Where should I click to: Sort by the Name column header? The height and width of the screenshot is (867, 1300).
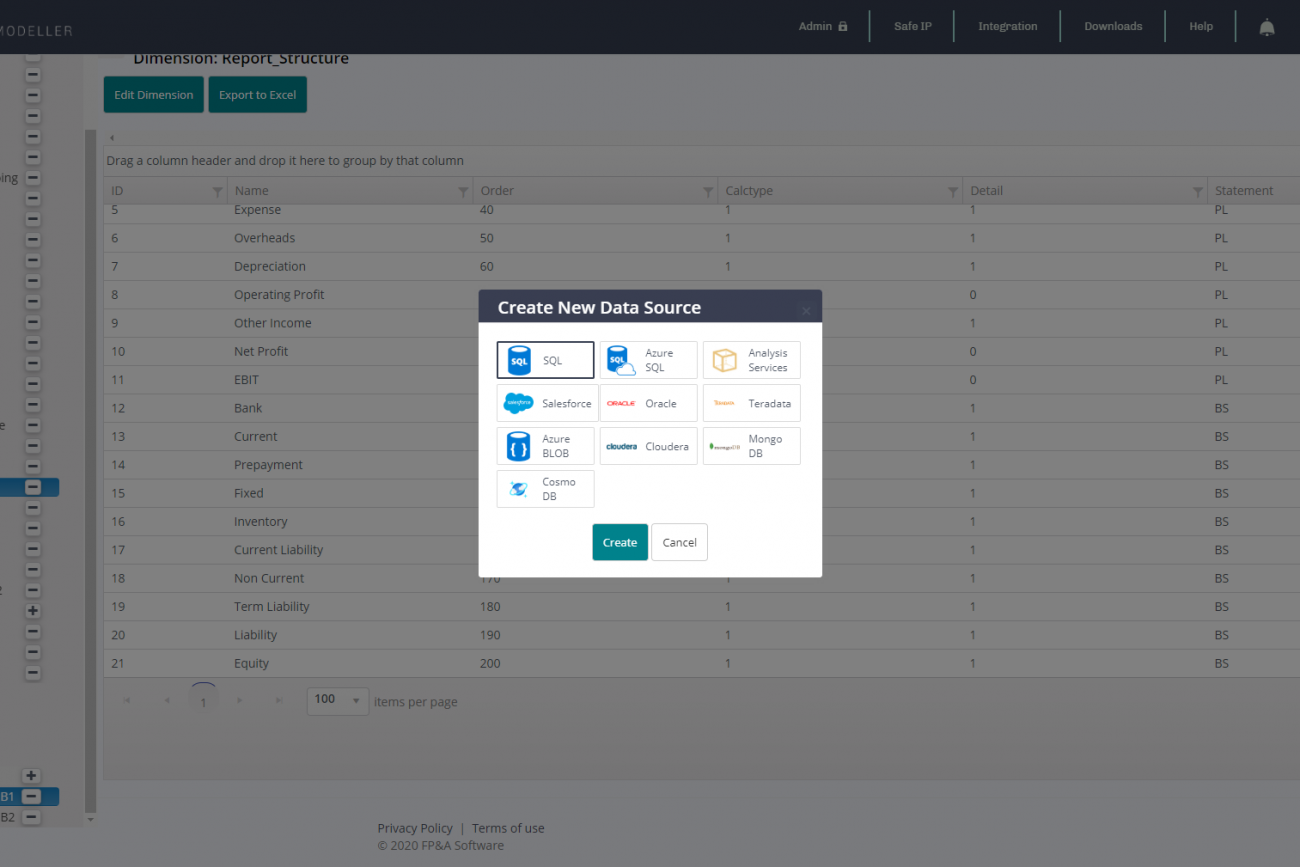click(x=252, y=191)
